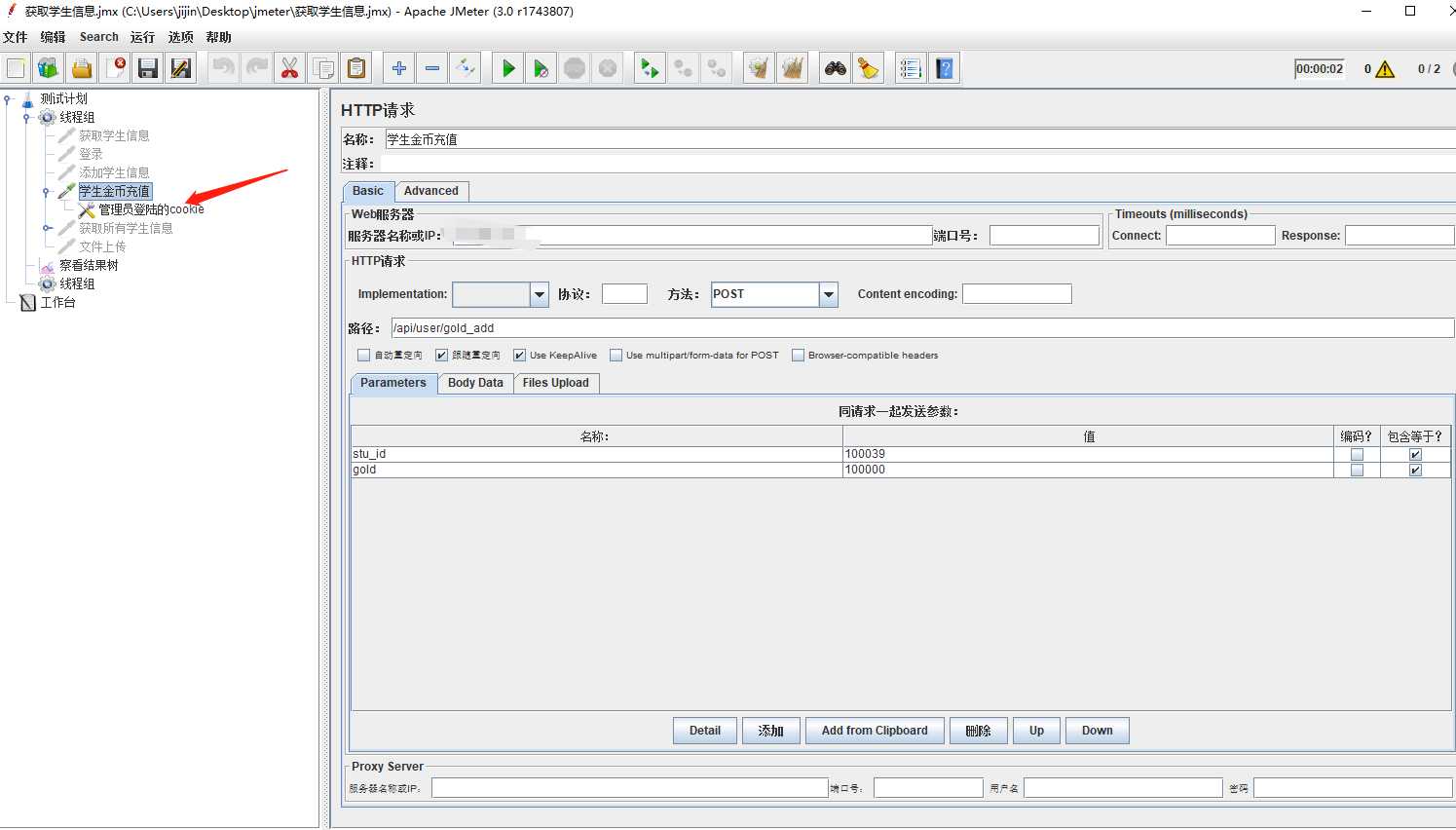Click the 删除 button

pyautogui.click(x=978, y=731)
